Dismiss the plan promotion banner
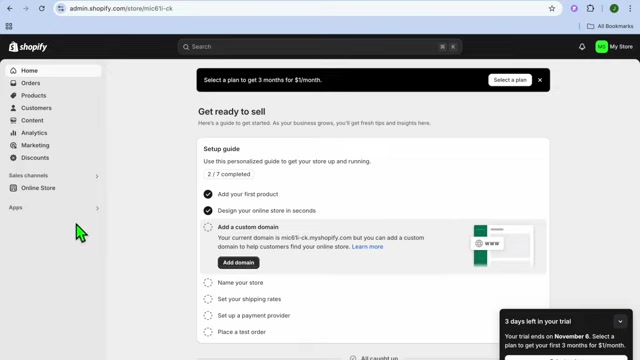 point(540,80)
